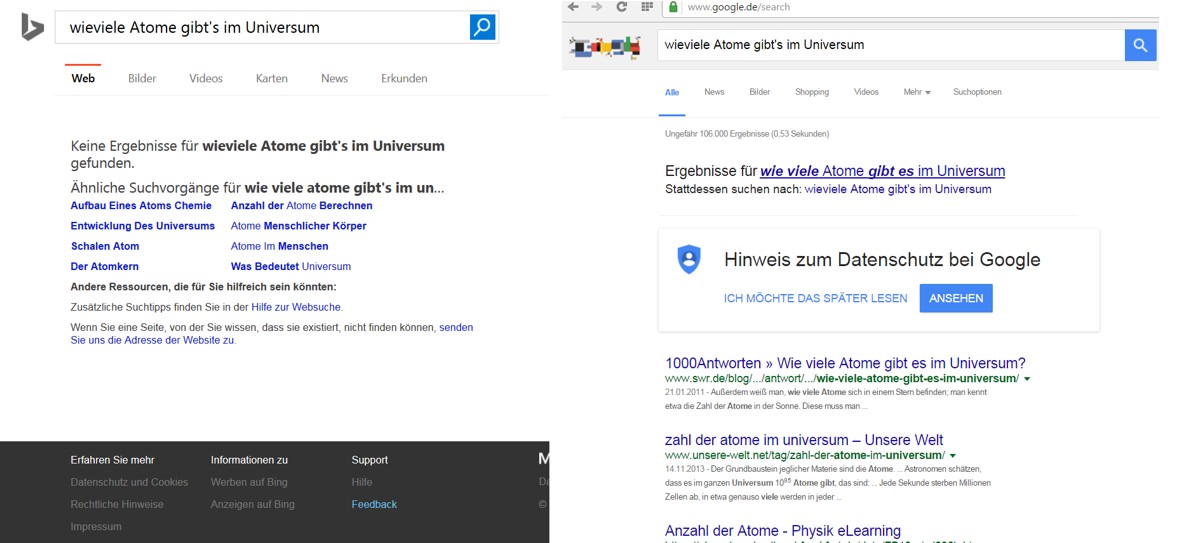Search instead for original 'wieviele Atome gibt's' link
Viewport: 1200px width, 543px height.
click(x=898, y=189)
